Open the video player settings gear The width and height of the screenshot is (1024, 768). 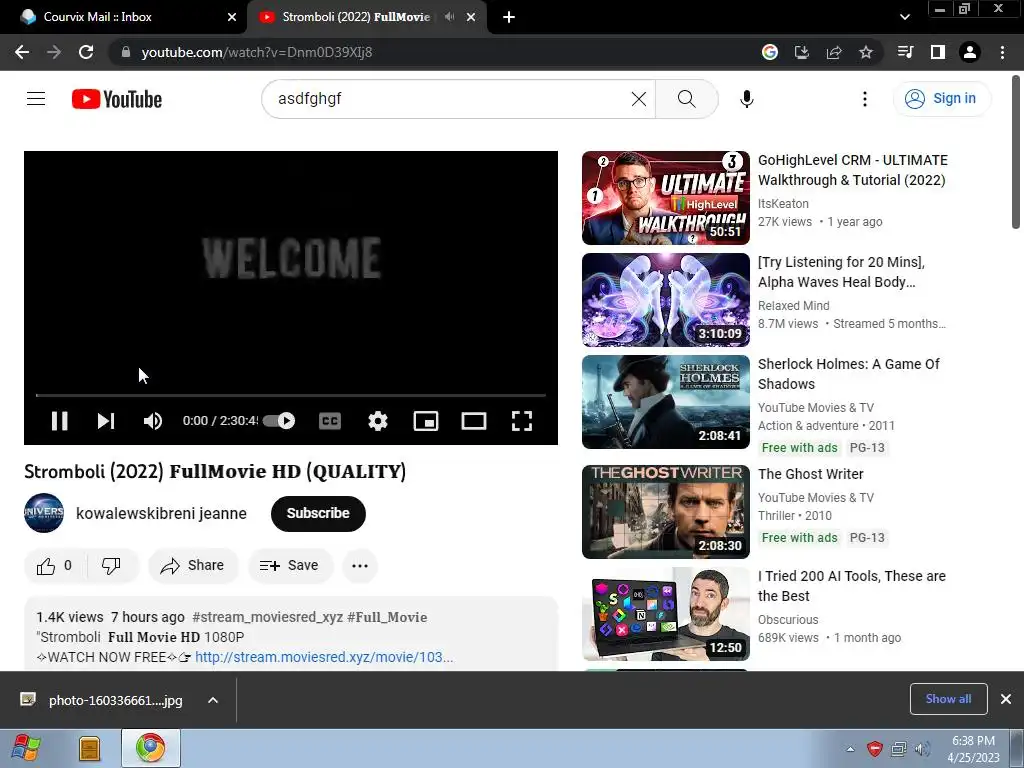[x=378, y=421]
